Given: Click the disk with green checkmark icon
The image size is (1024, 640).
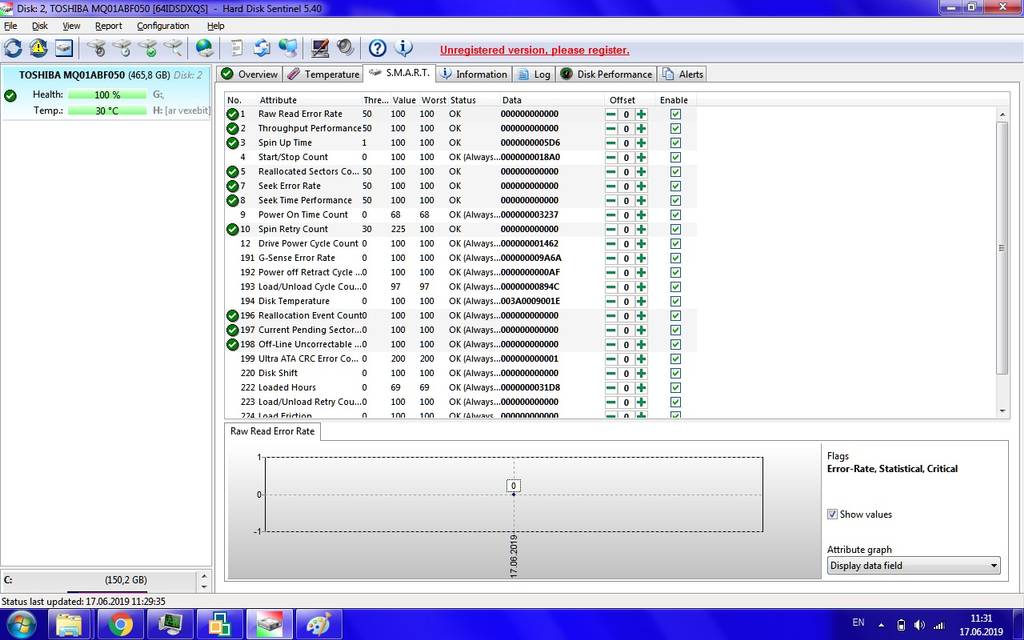Looking at the screenshot, I should 148,48.
